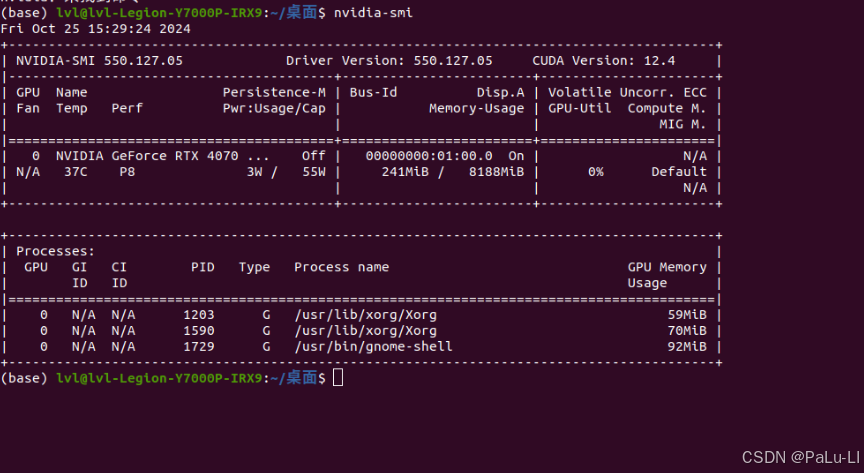Click the Processes: section heading

pos(56,251)
